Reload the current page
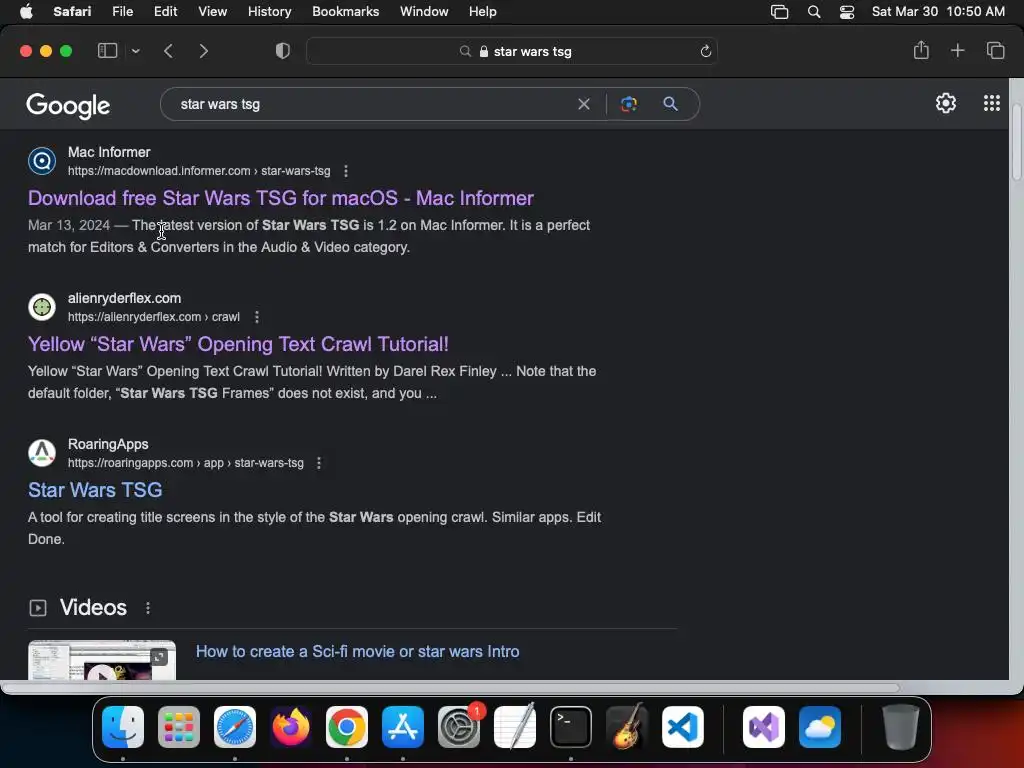Image resolution: width=1024 pixels, height=768 pixels. coord(705,52)
